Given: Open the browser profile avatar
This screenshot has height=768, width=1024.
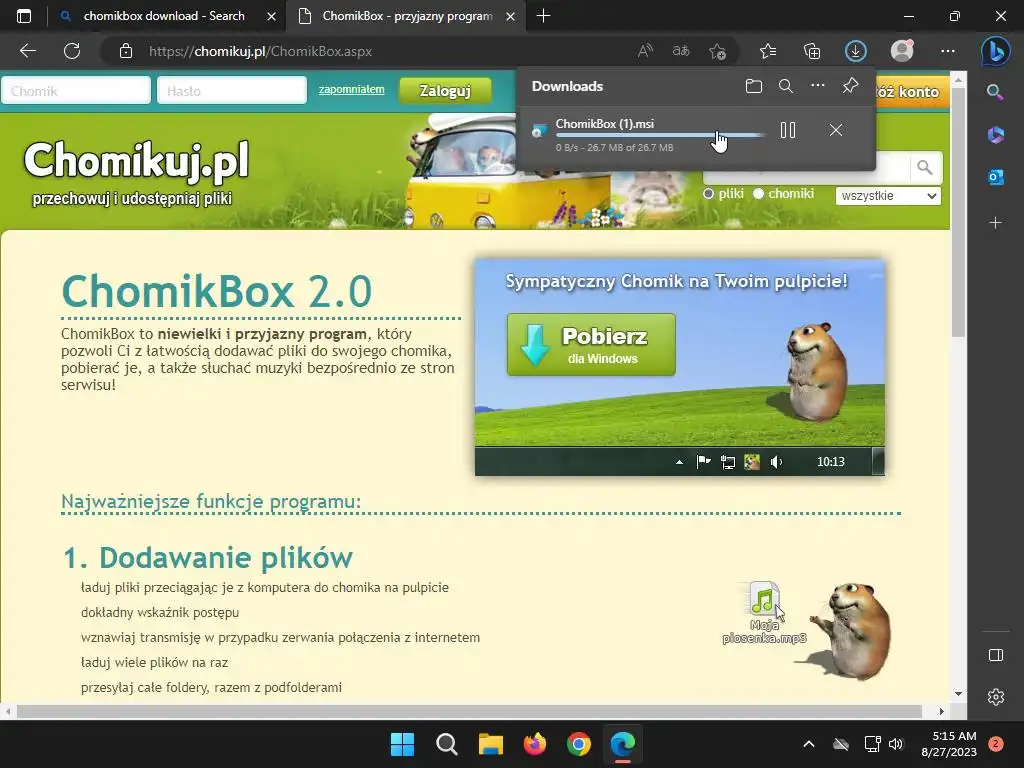Looking at the screenshot, I should [x=902, y=51].
